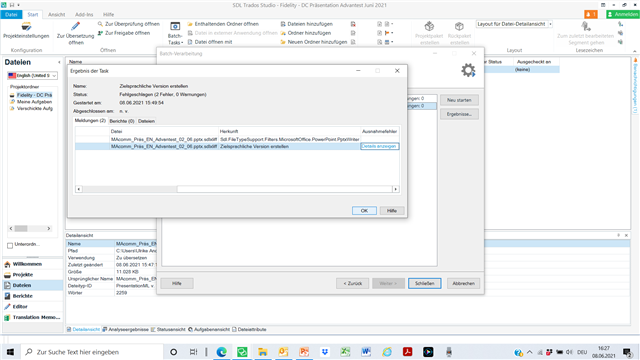Open File Explorer from the taskbar
The width and height of the screenshot is (640, 360).
point(263,352)
